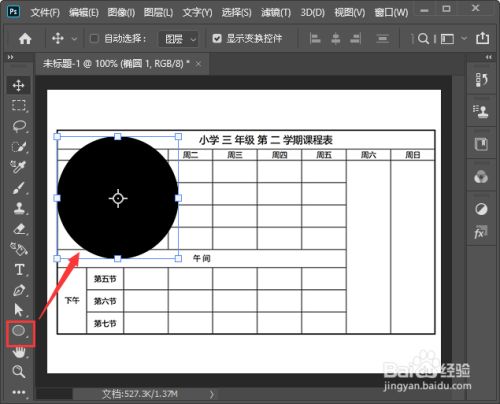
Task: Open the Properties panel stamp icon
Action: coord(481,112)
